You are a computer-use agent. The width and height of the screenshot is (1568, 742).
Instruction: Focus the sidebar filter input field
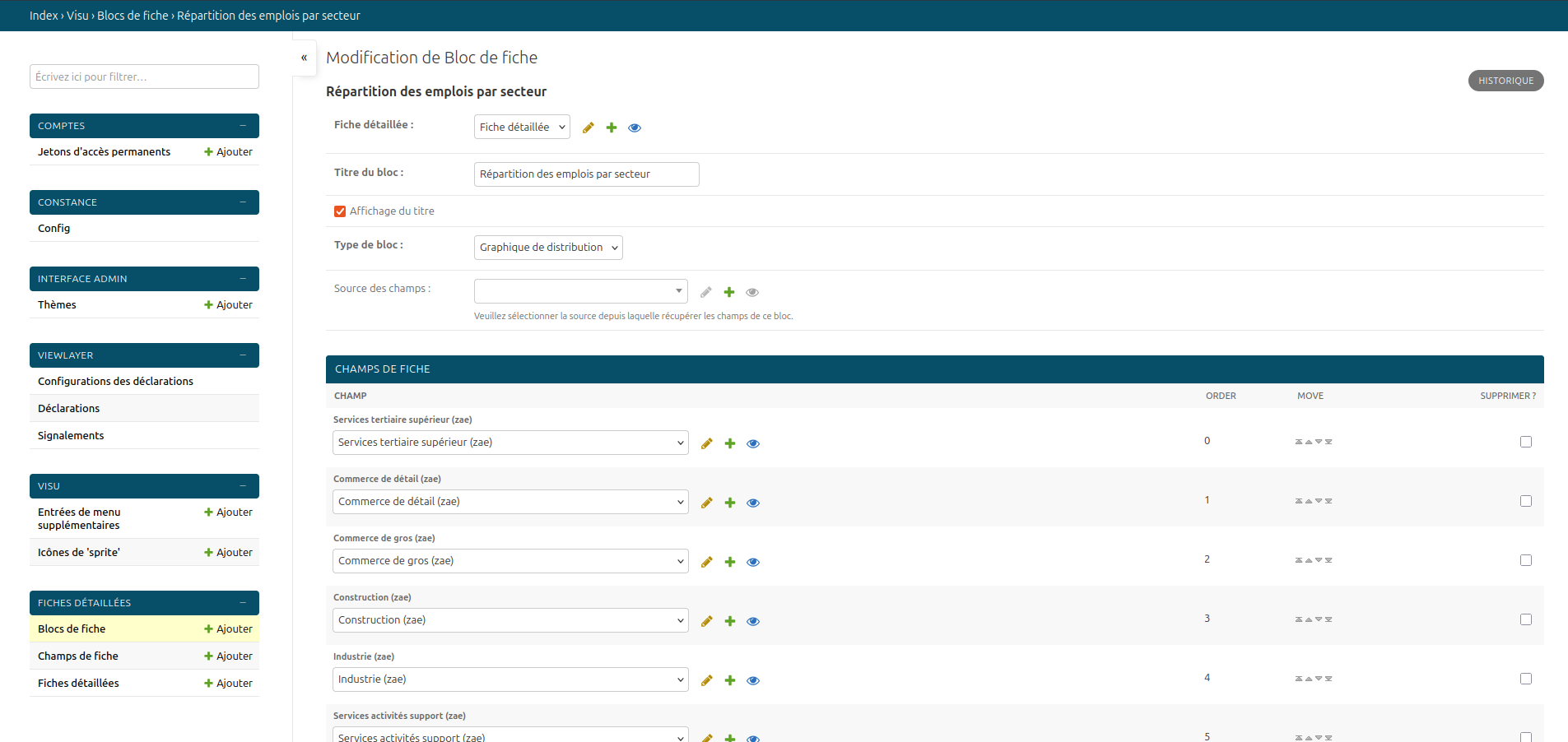(144, 77)
